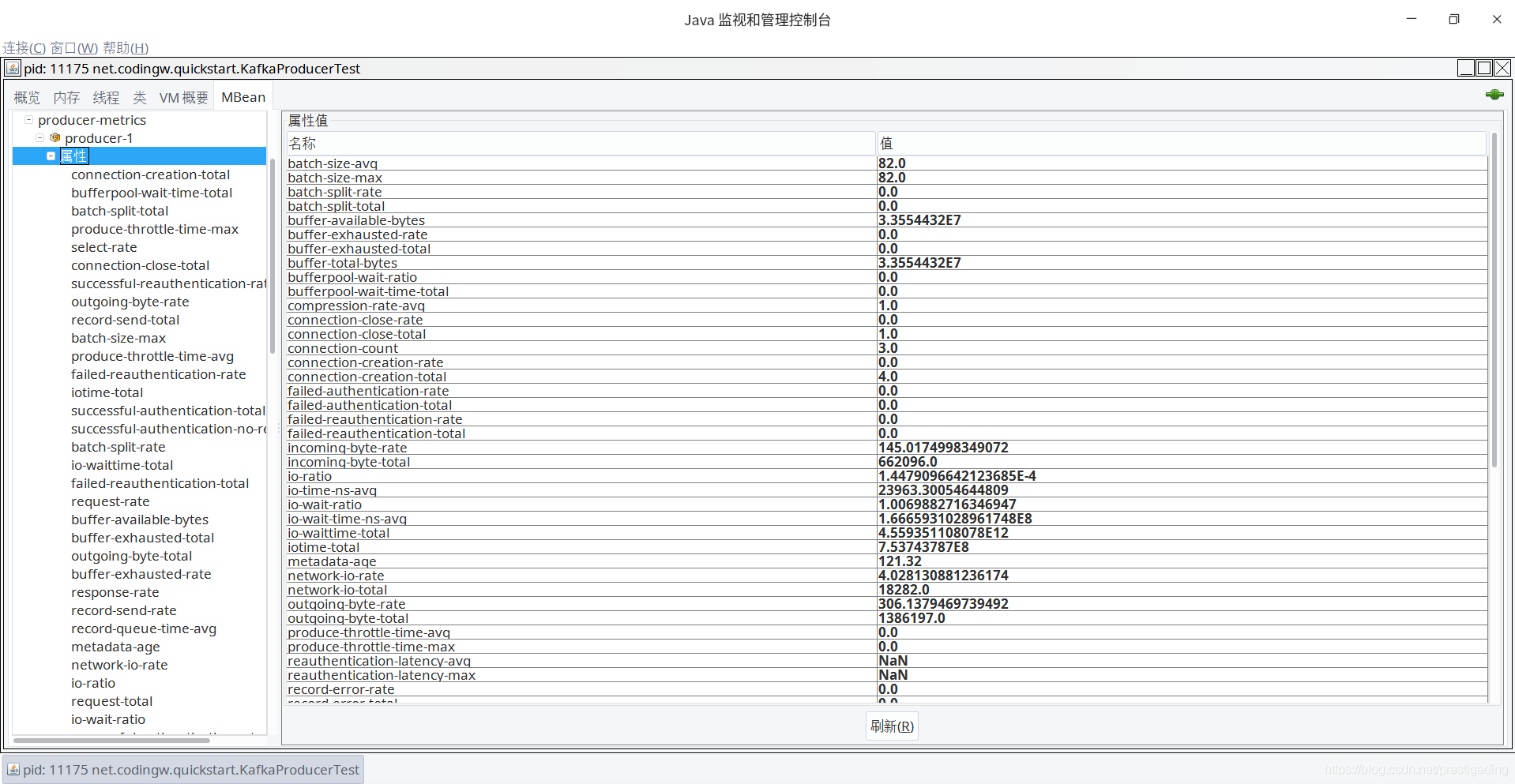1515x784 pixels.
Task: Select bufferpool-wait-time-total in the tree
Action: 152,193
